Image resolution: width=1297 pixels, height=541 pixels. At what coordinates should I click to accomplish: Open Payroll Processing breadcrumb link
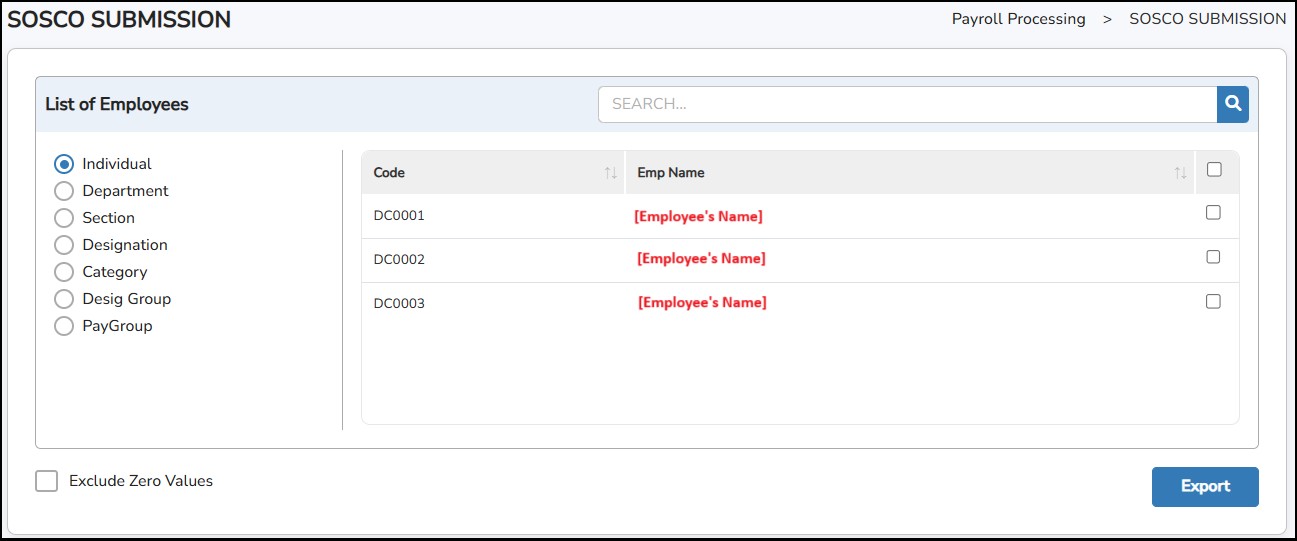[1018, 19]
